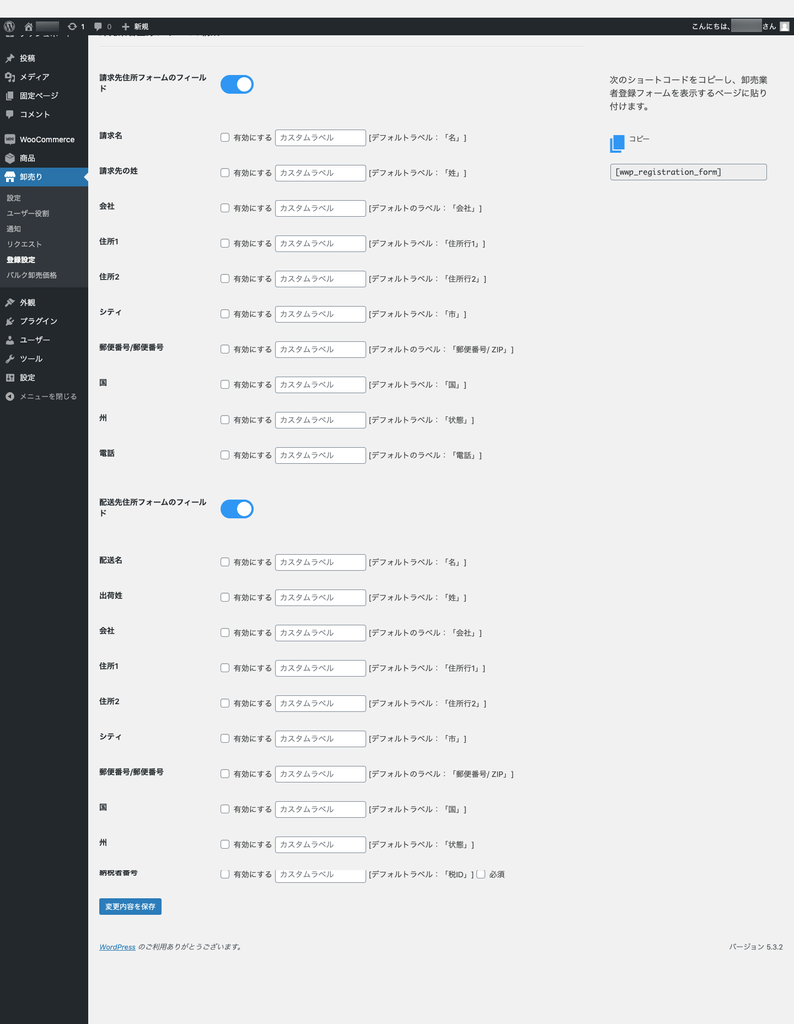Check the 必須 checkbox for tax ID

481,874
